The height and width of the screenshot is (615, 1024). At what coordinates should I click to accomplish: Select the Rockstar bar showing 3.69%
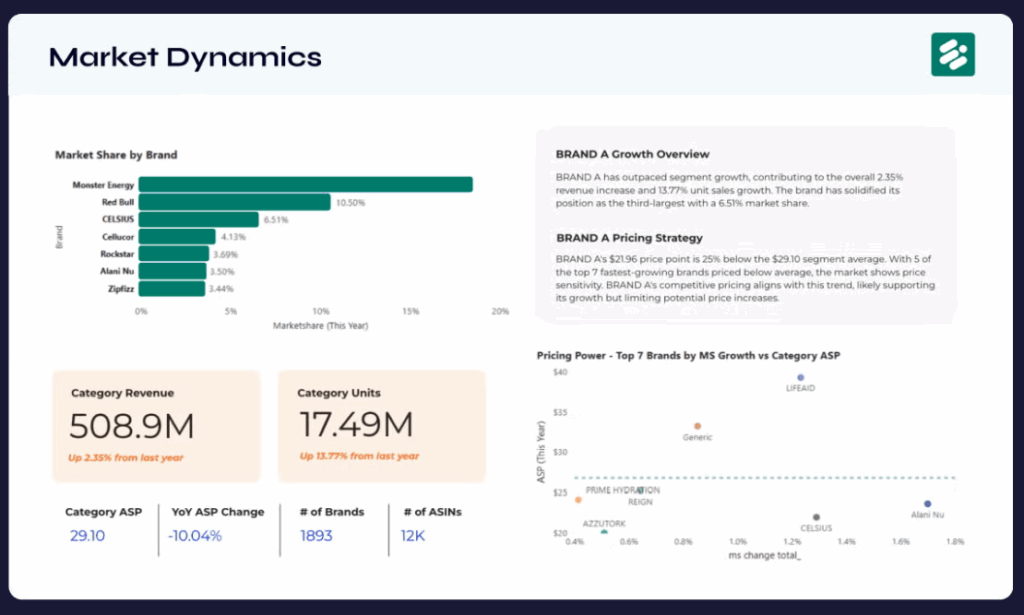click(175, 254)
